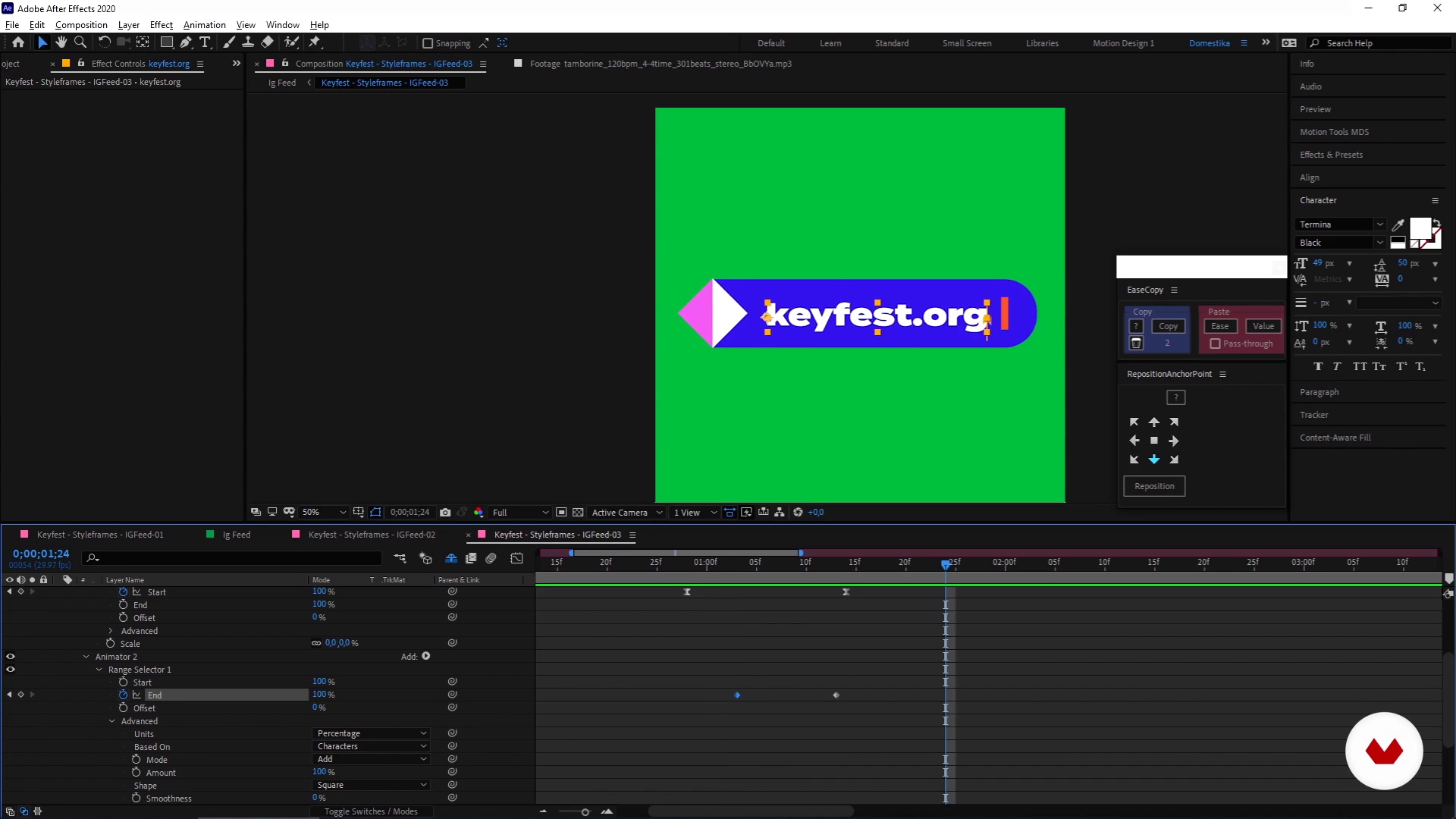Click the timeline layer search field
This screenshot has width=1456, height=819.
click(x=233, y=558)
